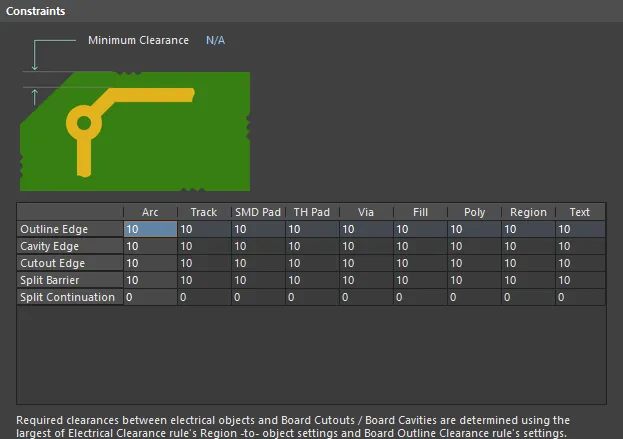Select Cavity Edge TH Pad cell
This screenshot has height=439, width=623.
click(x=312, y=246)
